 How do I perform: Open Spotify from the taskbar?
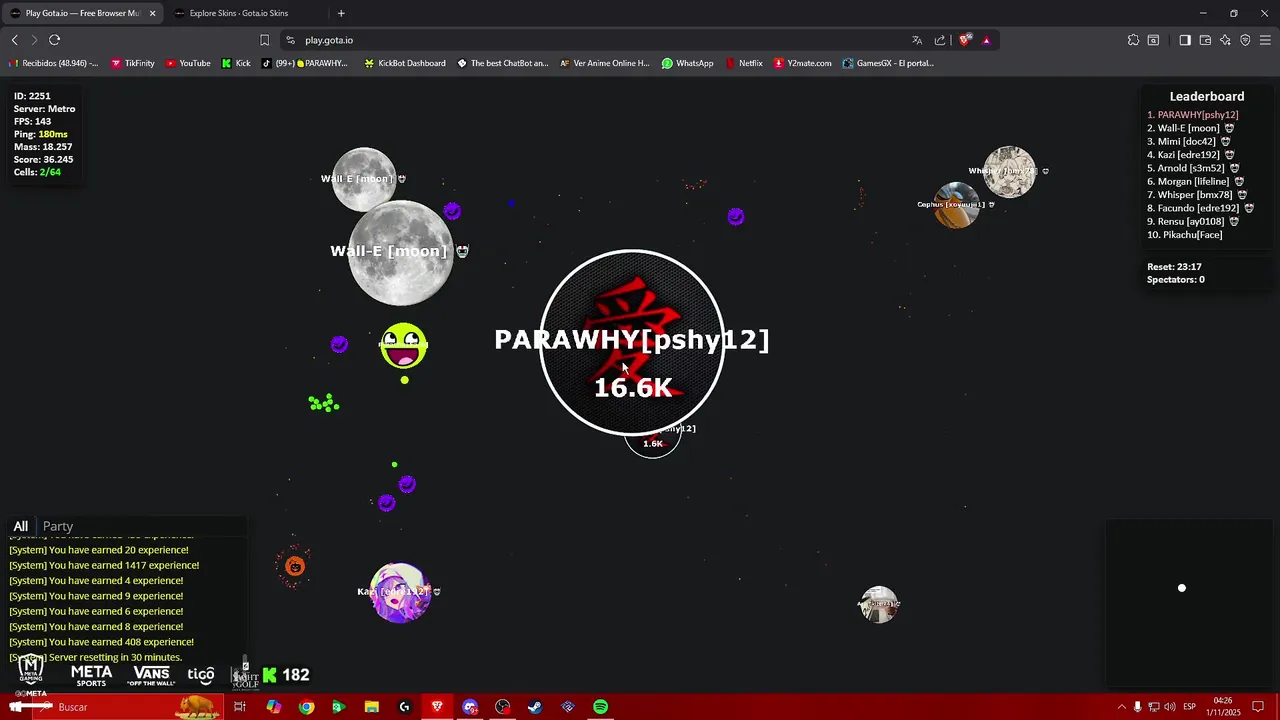(x=600, y=707)
